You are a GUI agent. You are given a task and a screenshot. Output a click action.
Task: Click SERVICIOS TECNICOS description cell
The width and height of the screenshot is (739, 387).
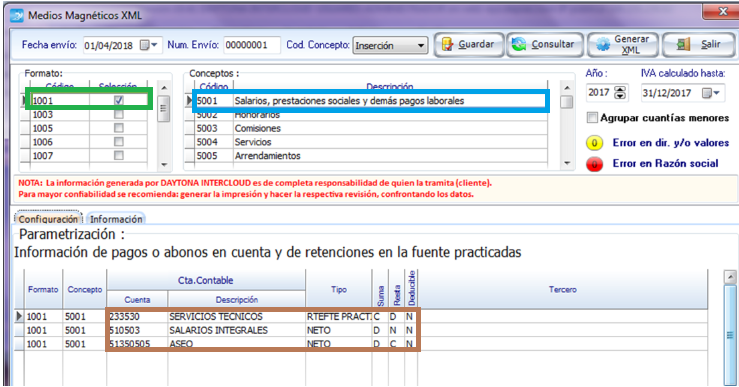pos(237,316)
